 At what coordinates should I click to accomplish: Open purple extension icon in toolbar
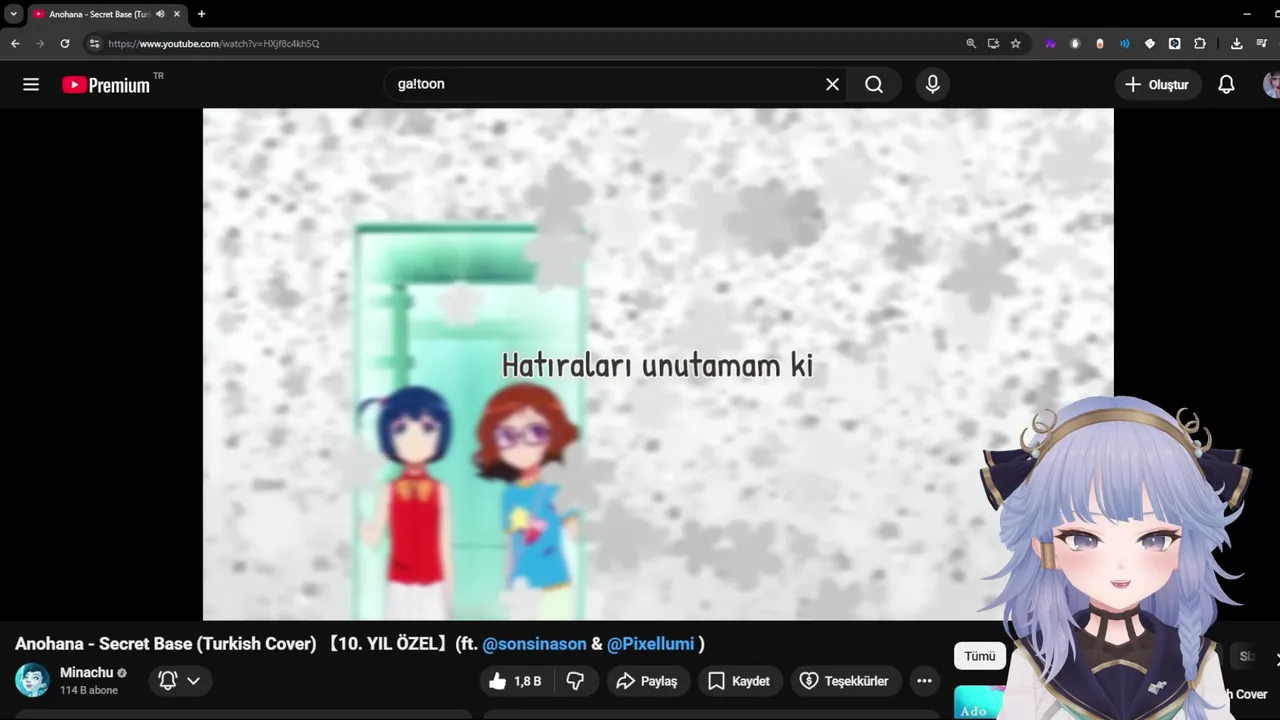[x=1050, y=44]
